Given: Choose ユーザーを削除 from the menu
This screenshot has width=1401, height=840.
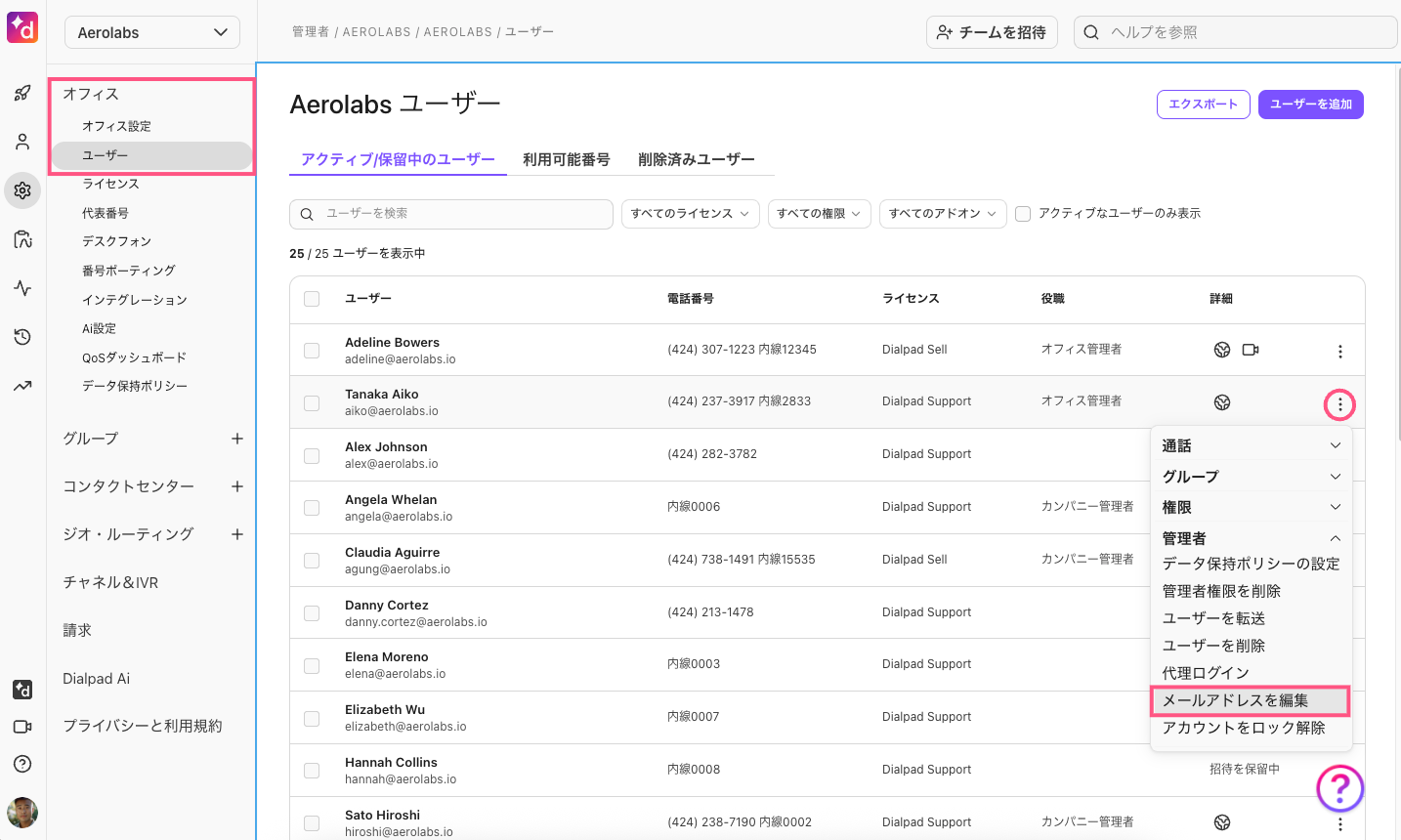Looking at the screenshot, I should [x=1213, y=646].
